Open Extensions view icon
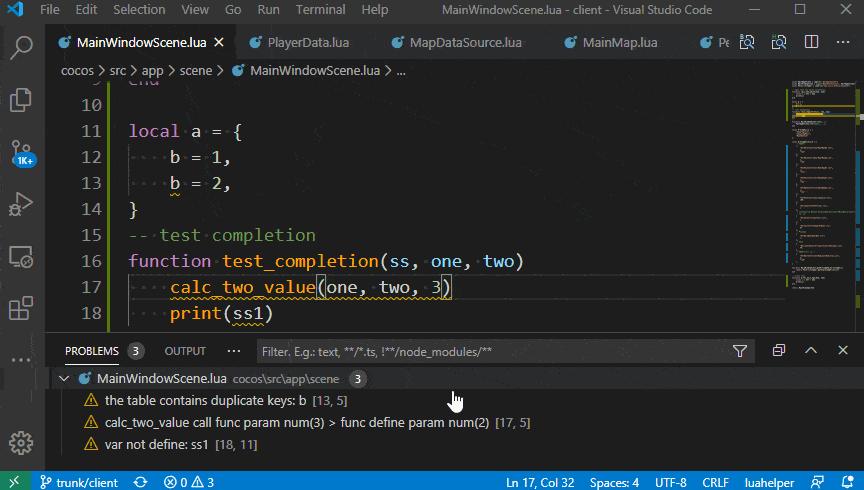The width and height of the screenshot is (864, 490). pos(21,308)
